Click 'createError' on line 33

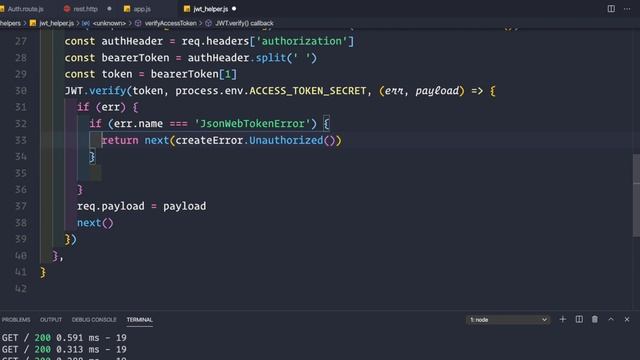point(209,140)
